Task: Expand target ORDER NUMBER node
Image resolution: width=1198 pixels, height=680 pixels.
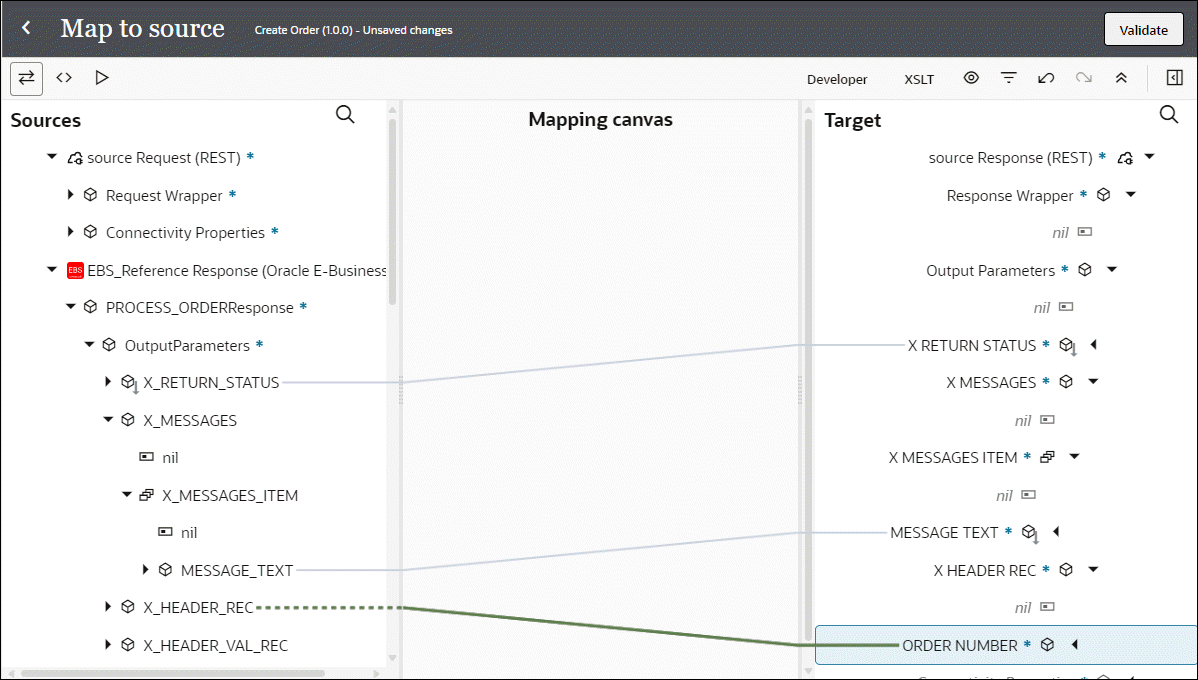Action: (x=1074, y=645)
